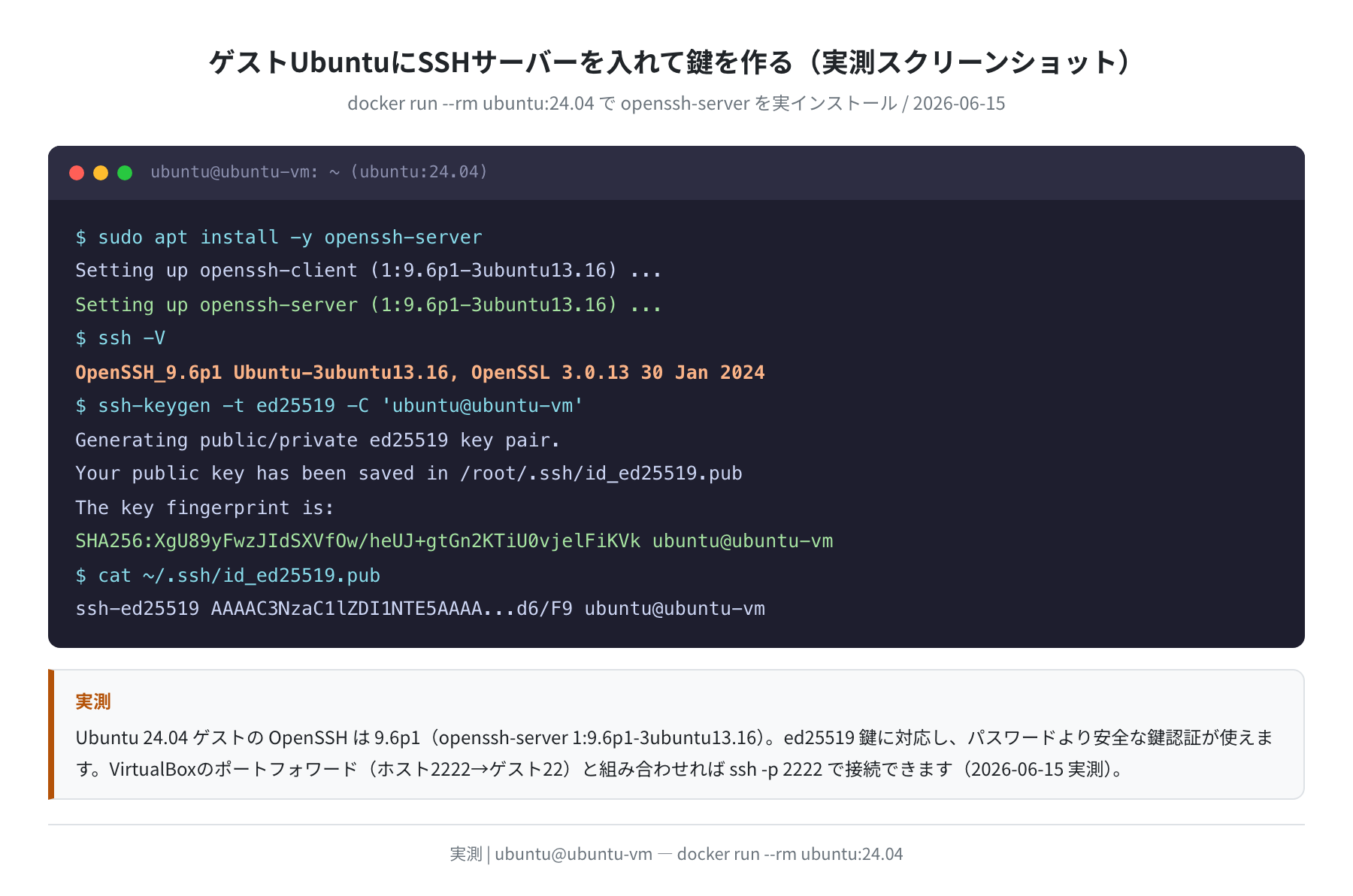1353x896 pixels.
Task: Select the terminal title 'ubuntu@ubuntu-vm: ~ (ubuntu:24.04)'
Action: click(319, 172)
